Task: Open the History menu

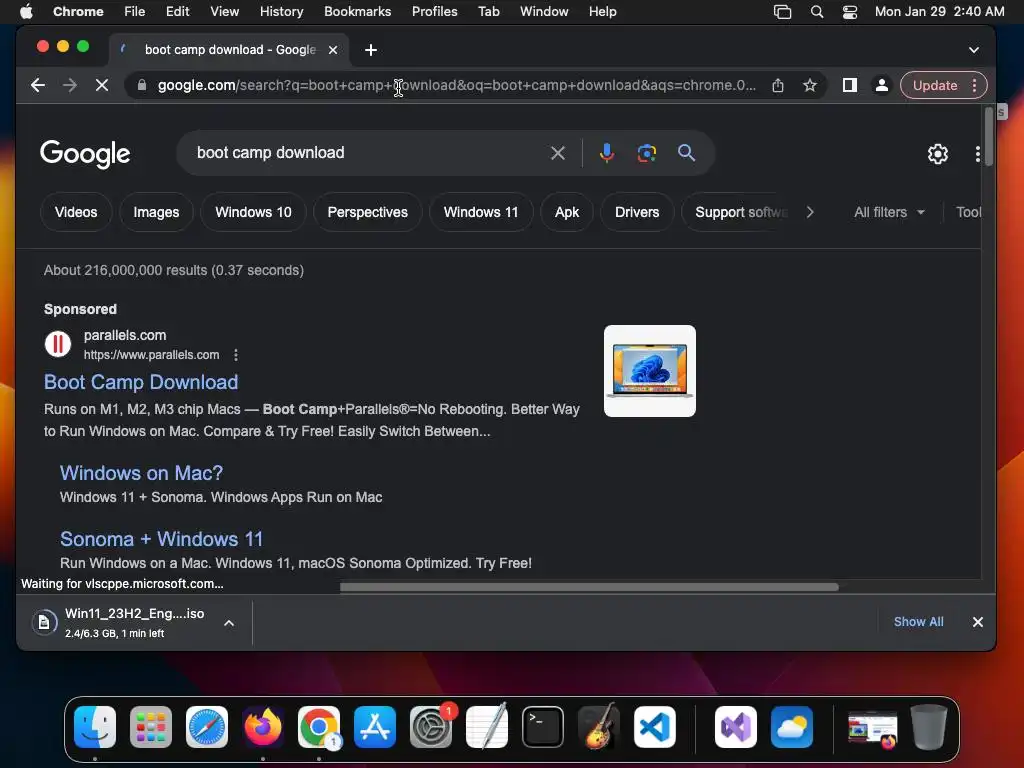Action: coord(281,12)
